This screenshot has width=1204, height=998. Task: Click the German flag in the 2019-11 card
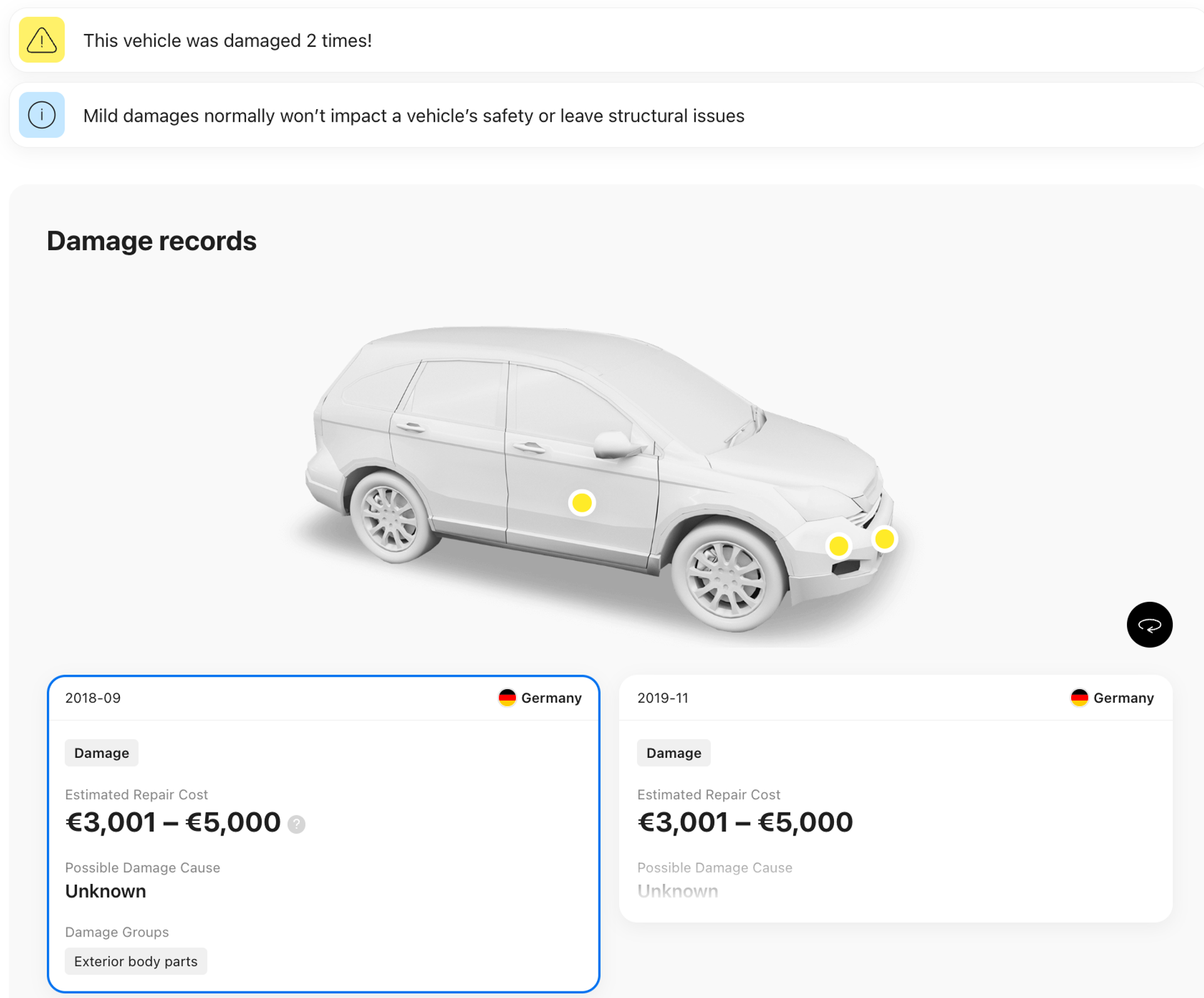click(1079, 698)
